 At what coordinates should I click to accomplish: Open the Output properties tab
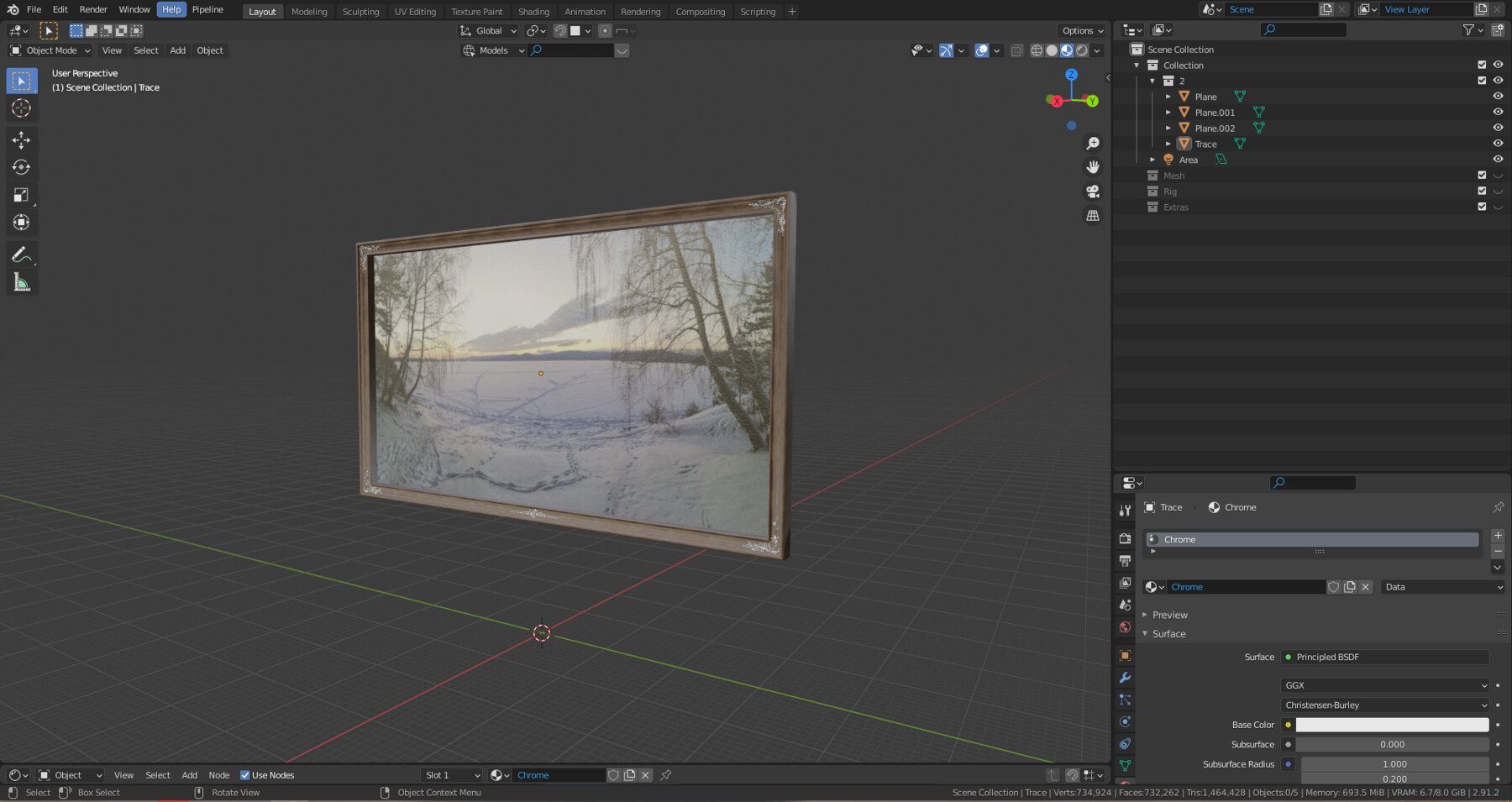1125,560
